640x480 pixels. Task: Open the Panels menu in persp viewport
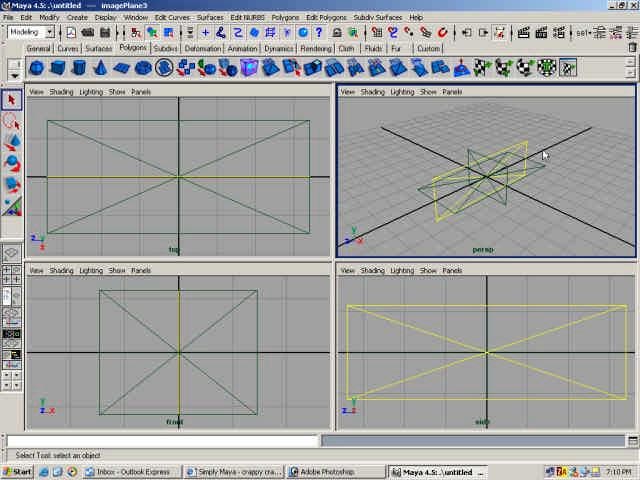452,92
